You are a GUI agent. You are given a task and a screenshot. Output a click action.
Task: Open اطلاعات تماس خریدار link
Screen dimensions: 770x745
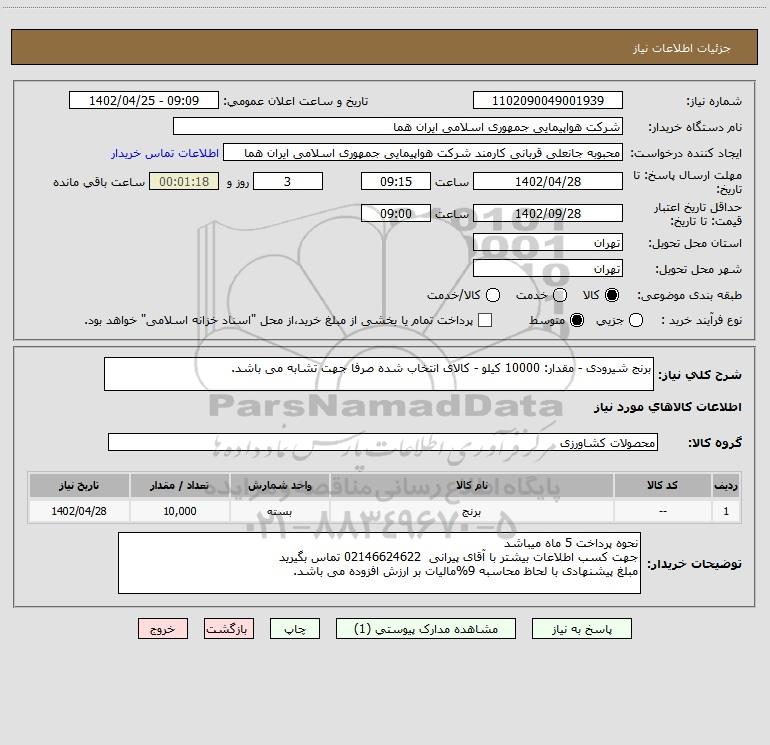(165, 153)
